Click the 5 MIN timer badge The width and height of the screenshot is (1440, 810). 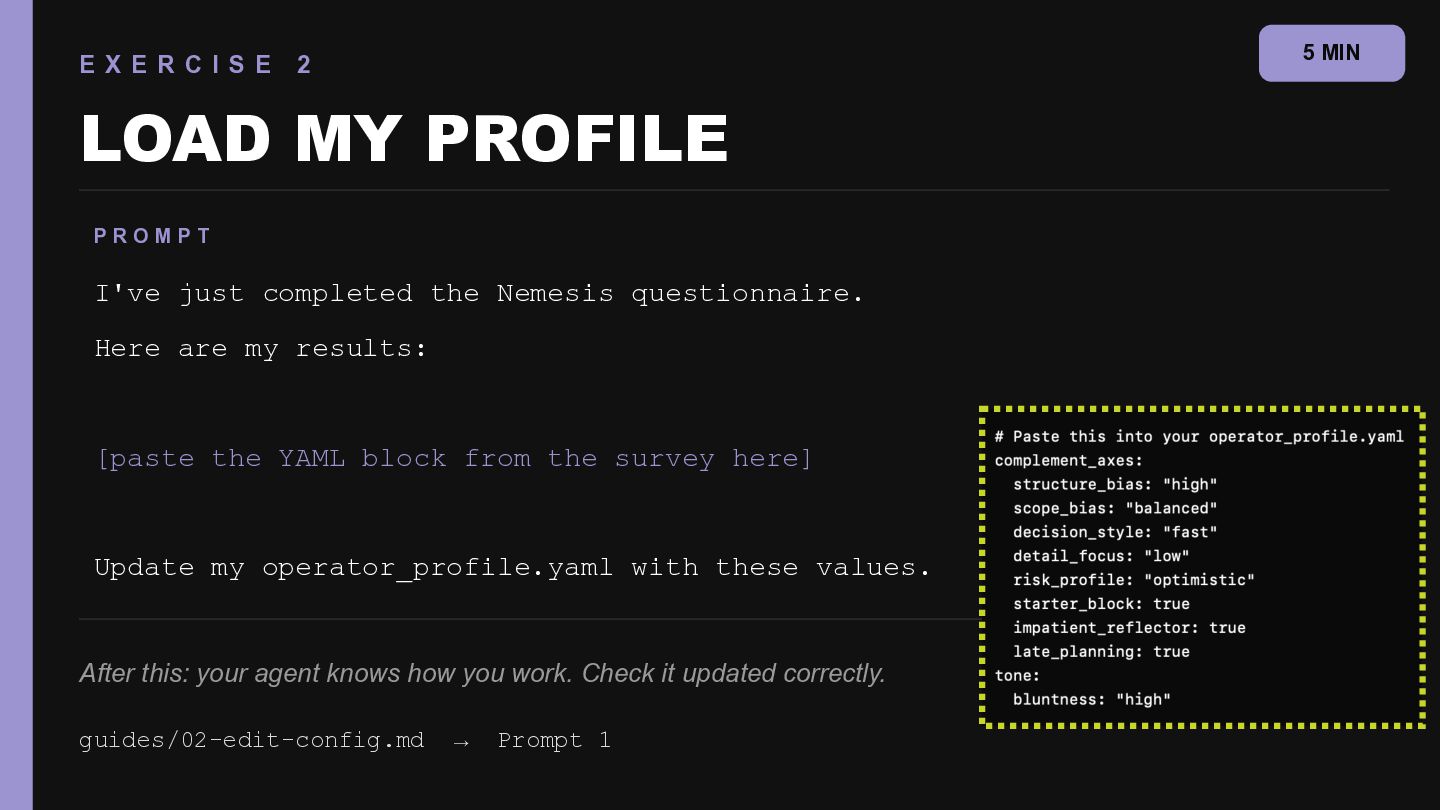point(1331,53)
